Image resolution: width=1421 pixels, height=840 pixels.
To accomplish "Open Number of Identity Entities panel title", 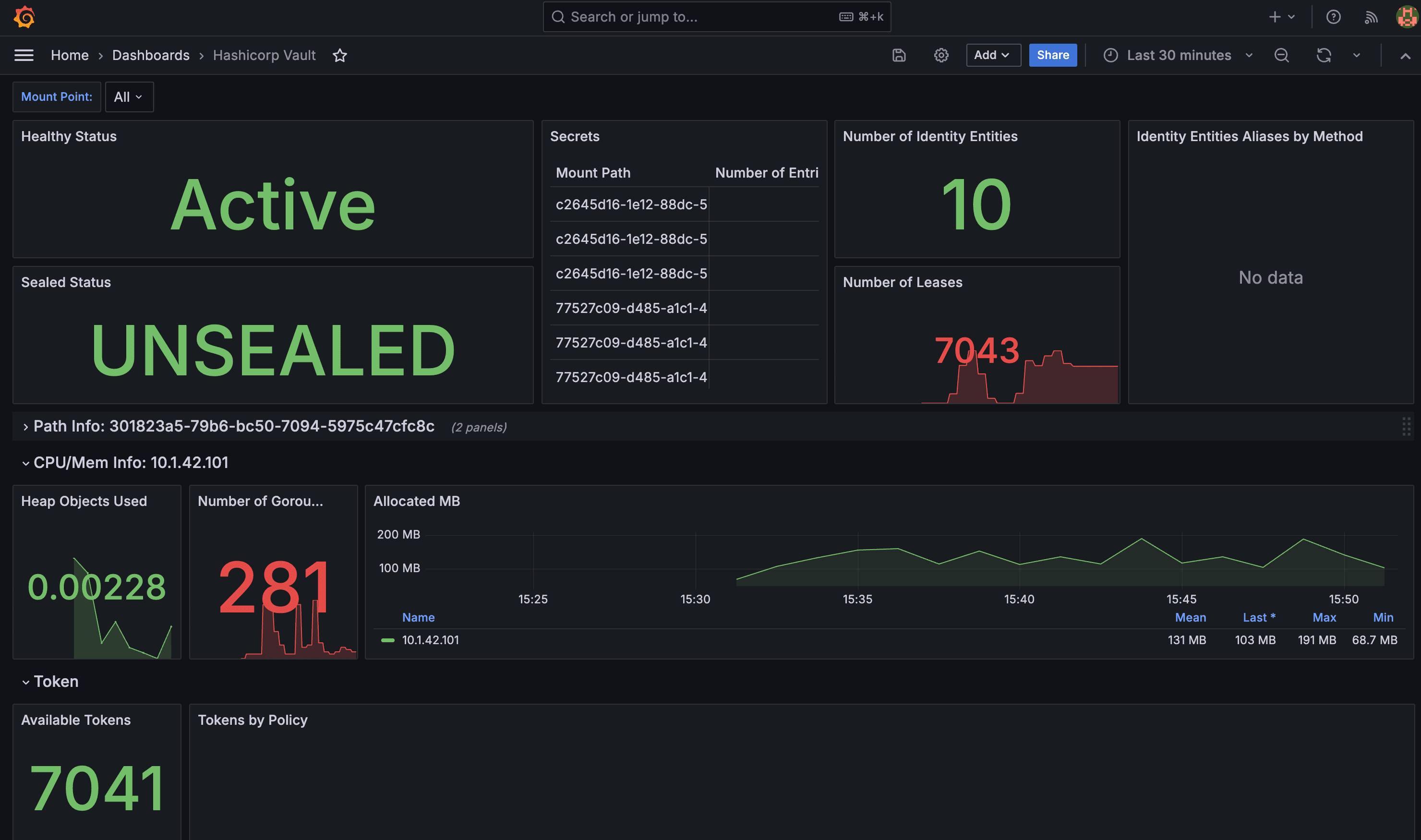I will coord(930,136).
